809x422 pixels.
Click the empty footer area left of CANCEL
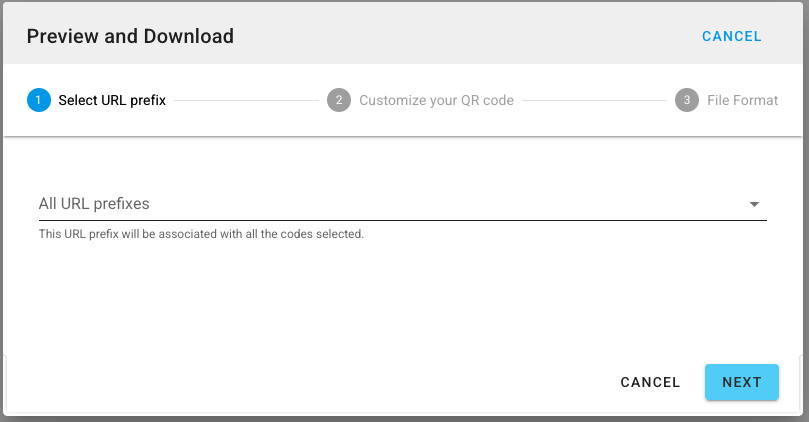point(310,382)
